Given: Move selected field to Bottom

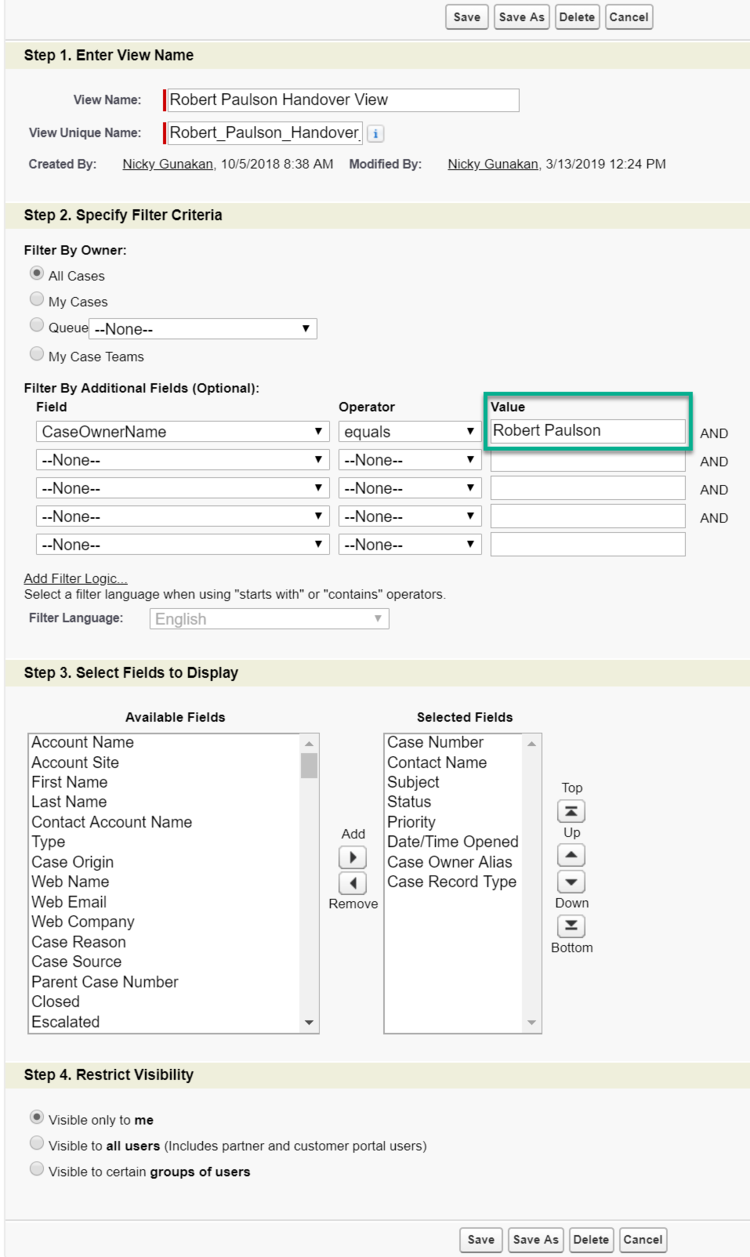Looking at the screenshot, I should tap(571, 926).
